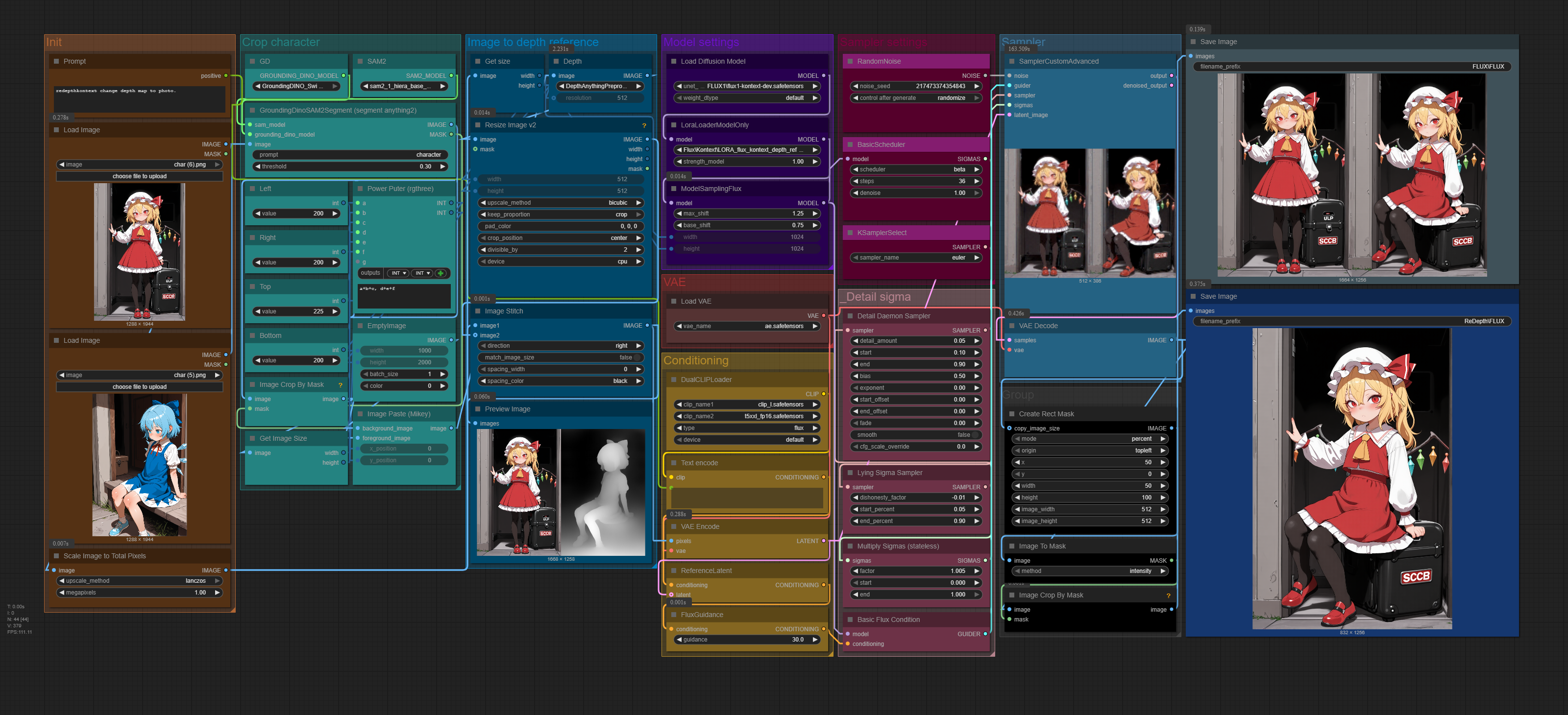Click choose file to upload for char (6).png

tap(139, 176)
